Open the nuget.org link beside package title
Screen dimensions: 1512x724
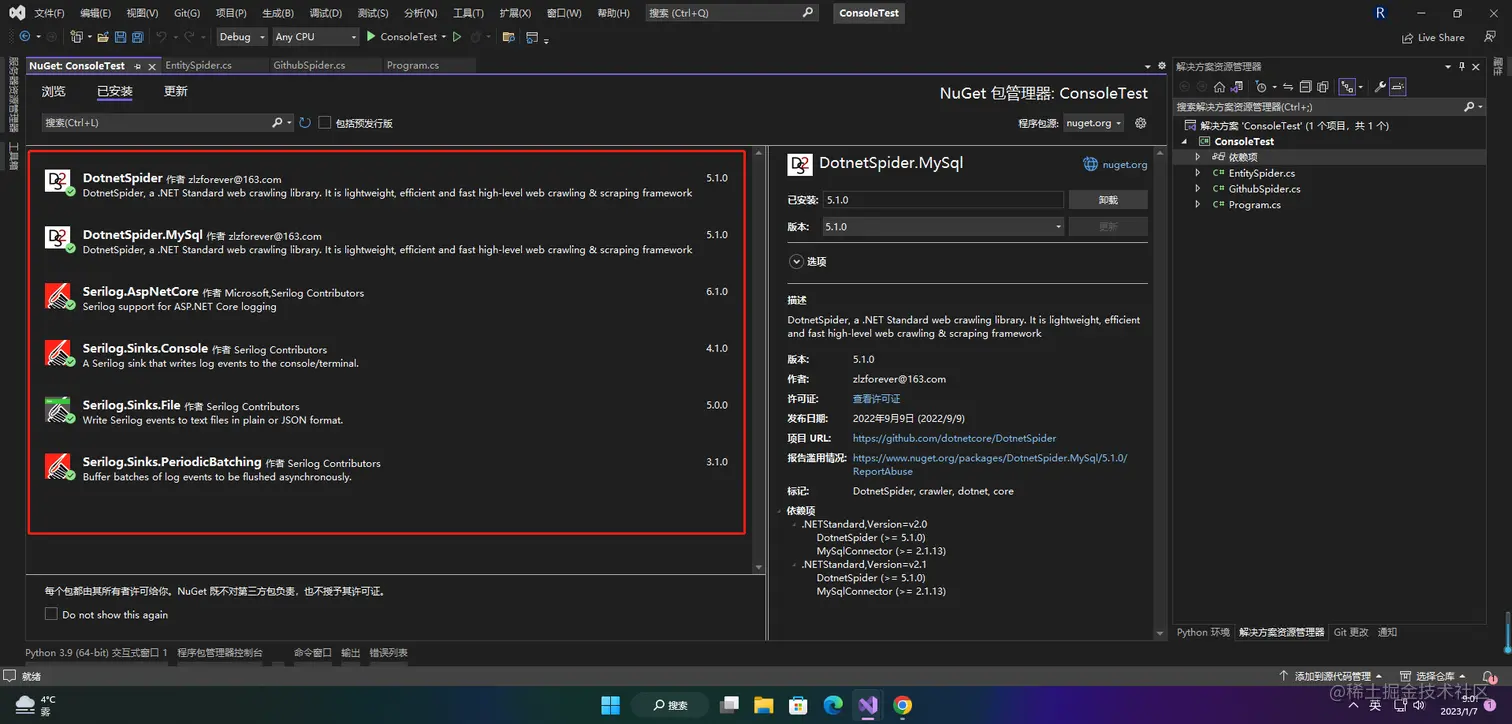pos(1124,164)
